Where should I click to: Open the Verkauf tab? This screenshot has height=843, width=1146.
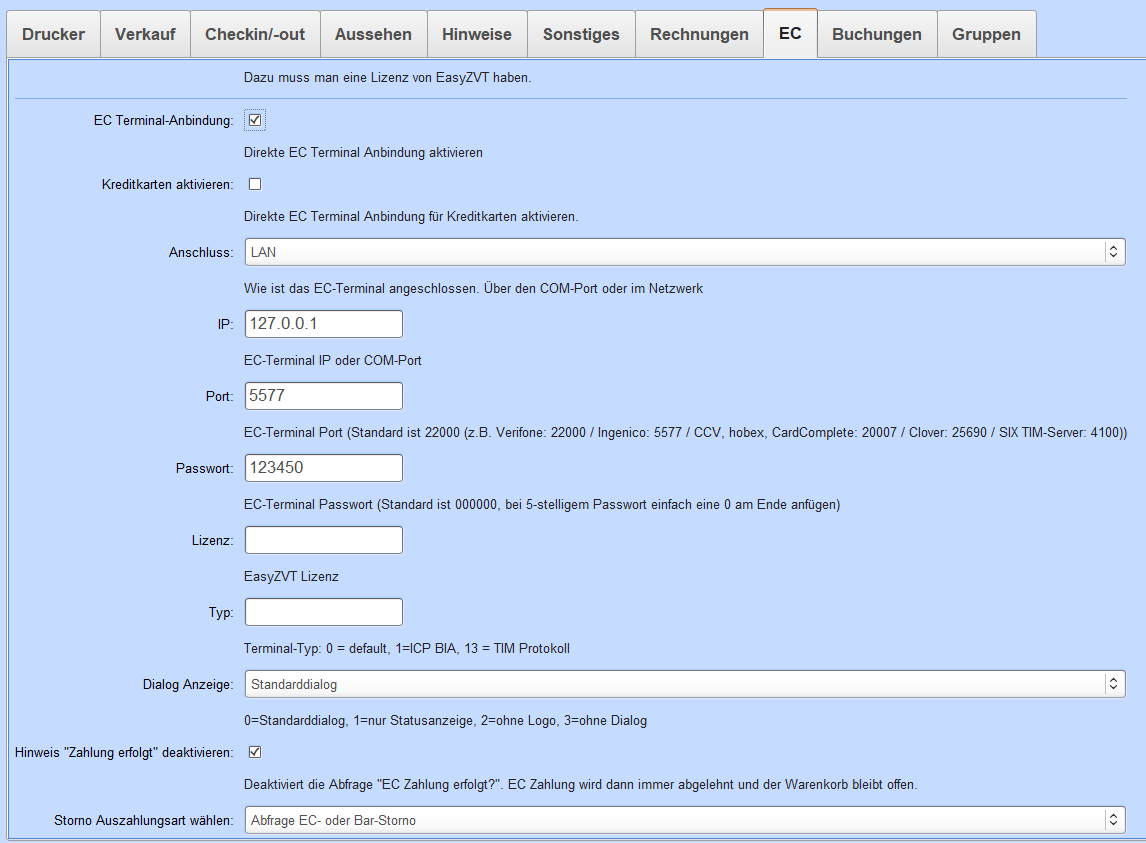click(145, 34)
